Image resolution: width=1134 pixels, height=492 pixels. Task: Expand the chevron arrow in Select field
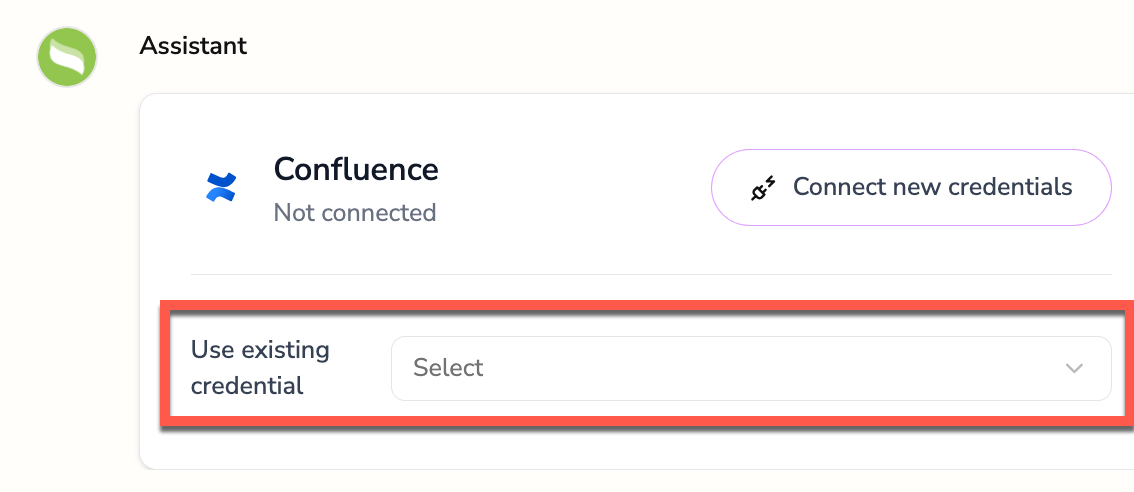1074,368
